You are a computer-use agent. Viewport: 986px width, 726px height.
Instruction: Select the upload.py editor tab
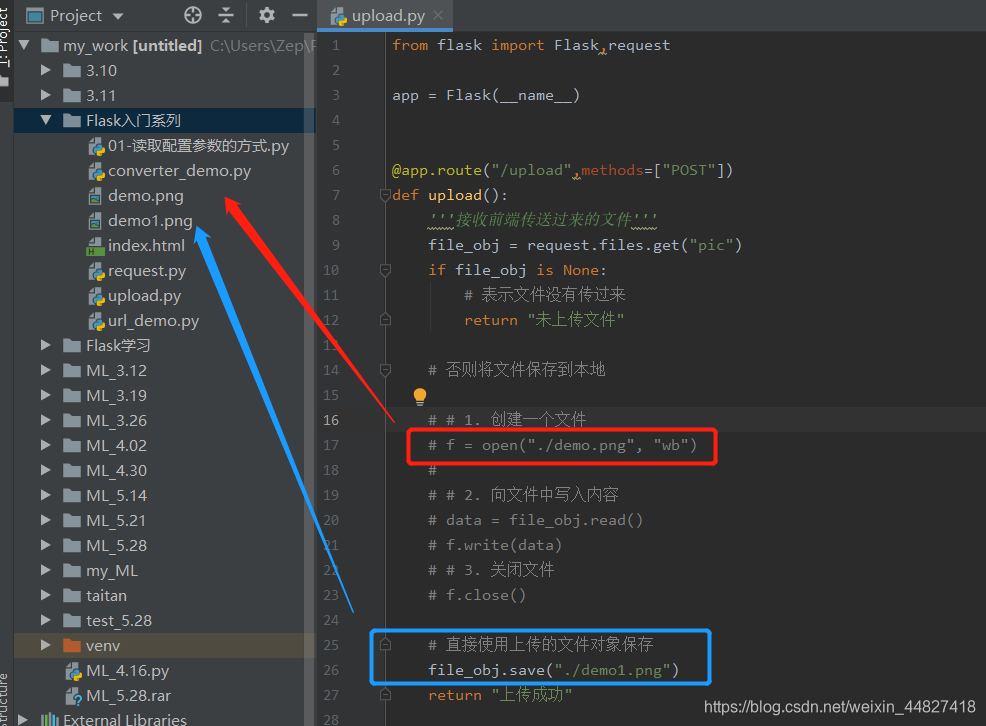387,16
